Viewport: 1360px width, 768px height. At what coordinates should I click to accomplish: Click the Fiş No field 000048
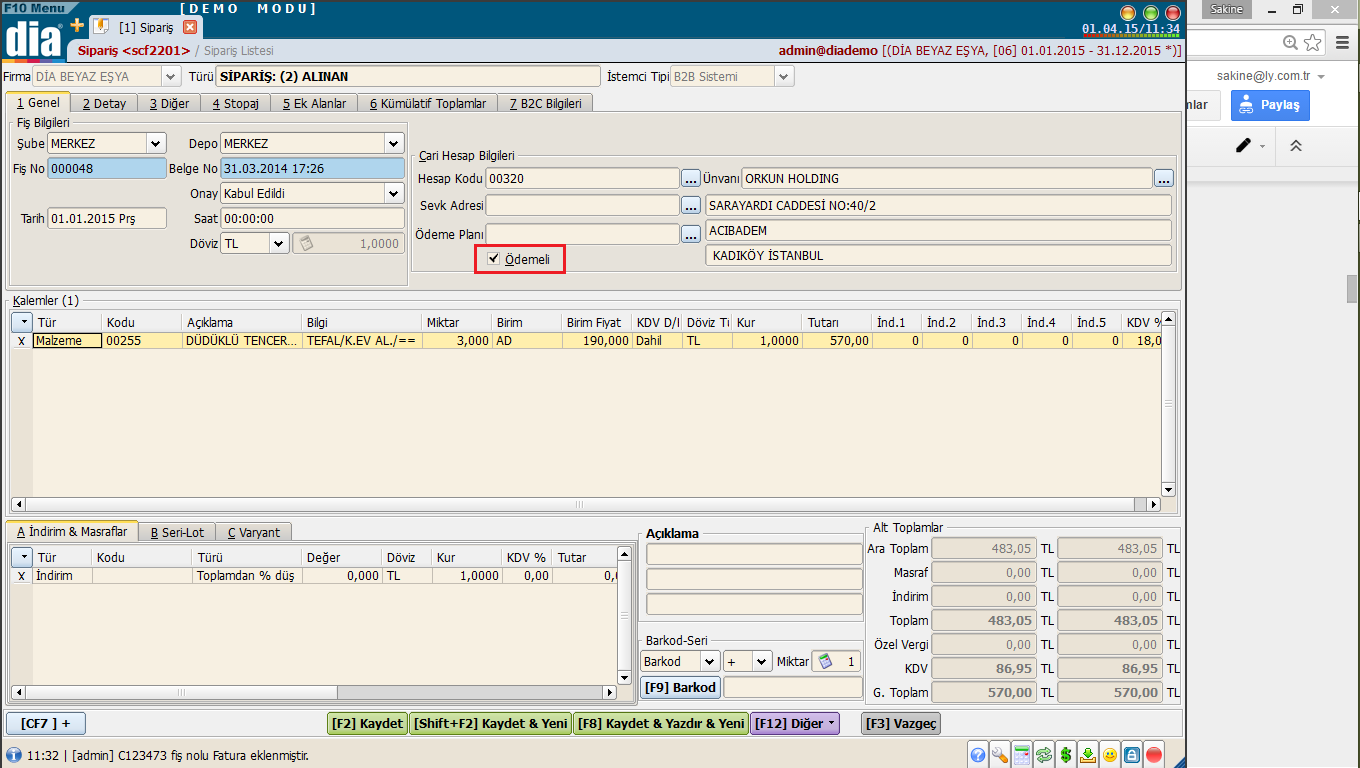click(x=107, y=168)
